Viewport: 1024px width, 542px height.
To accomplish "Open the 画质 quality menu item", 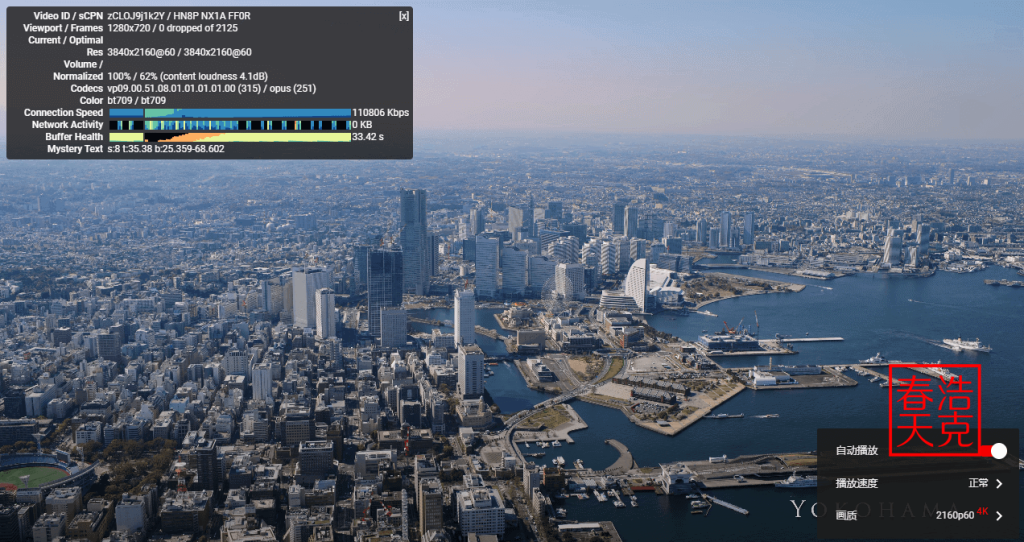I will pyautogui.click(x=847, y=515).
